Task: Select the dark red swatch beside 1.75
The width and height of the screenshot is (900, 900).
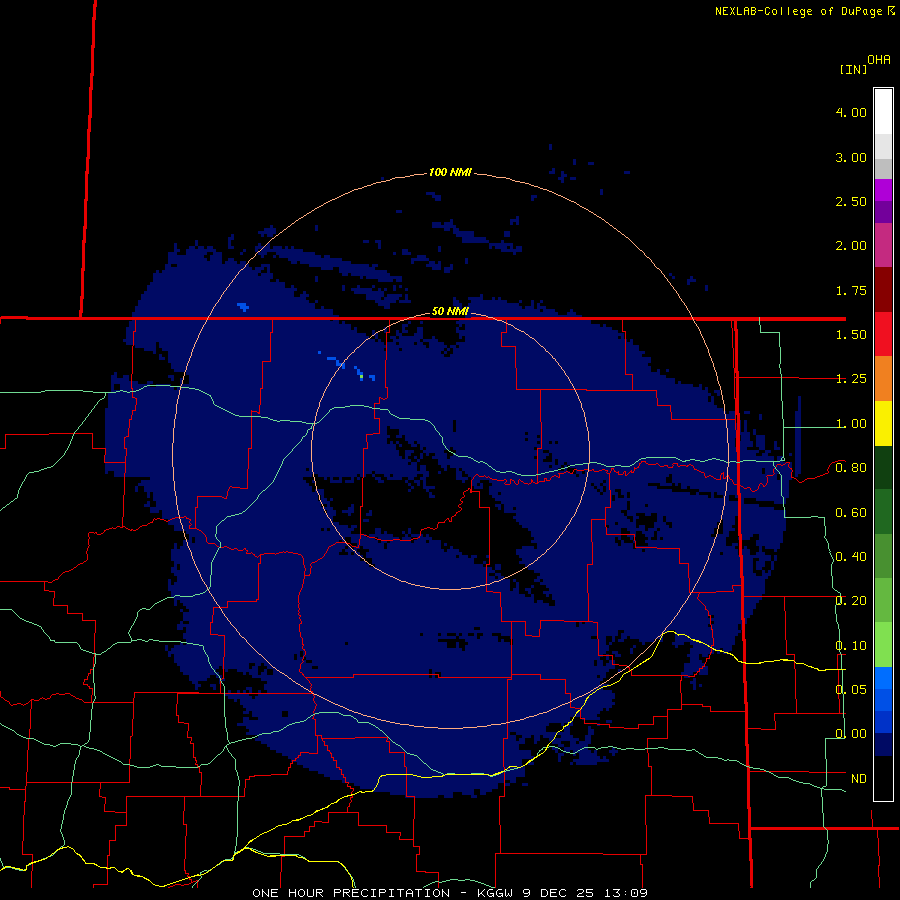Action: [x=883, y=290]
